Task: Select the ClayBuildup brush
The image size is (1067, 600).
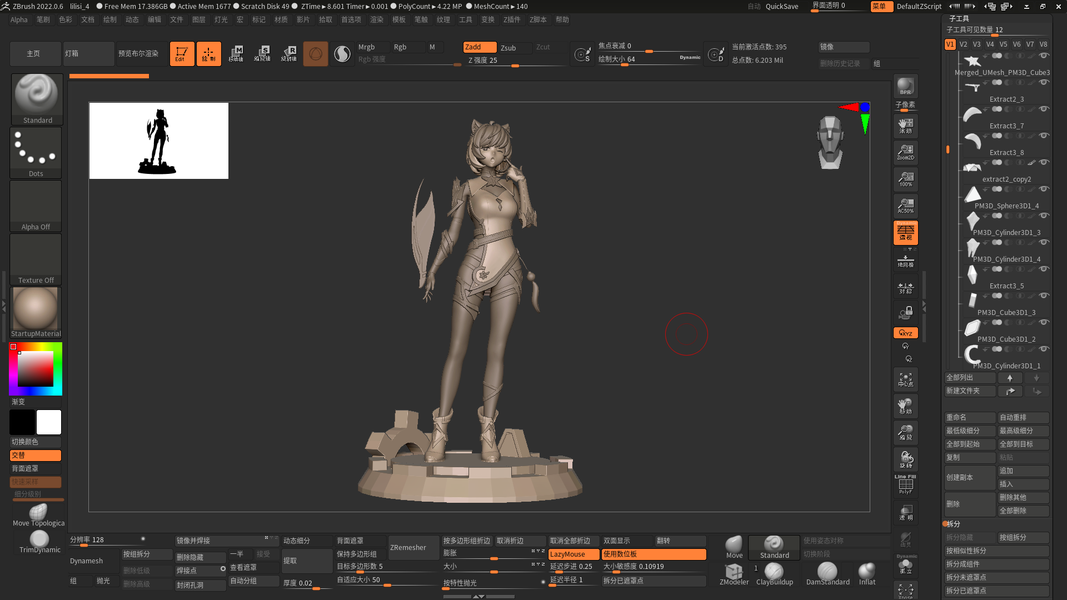Action: point(774,573)
